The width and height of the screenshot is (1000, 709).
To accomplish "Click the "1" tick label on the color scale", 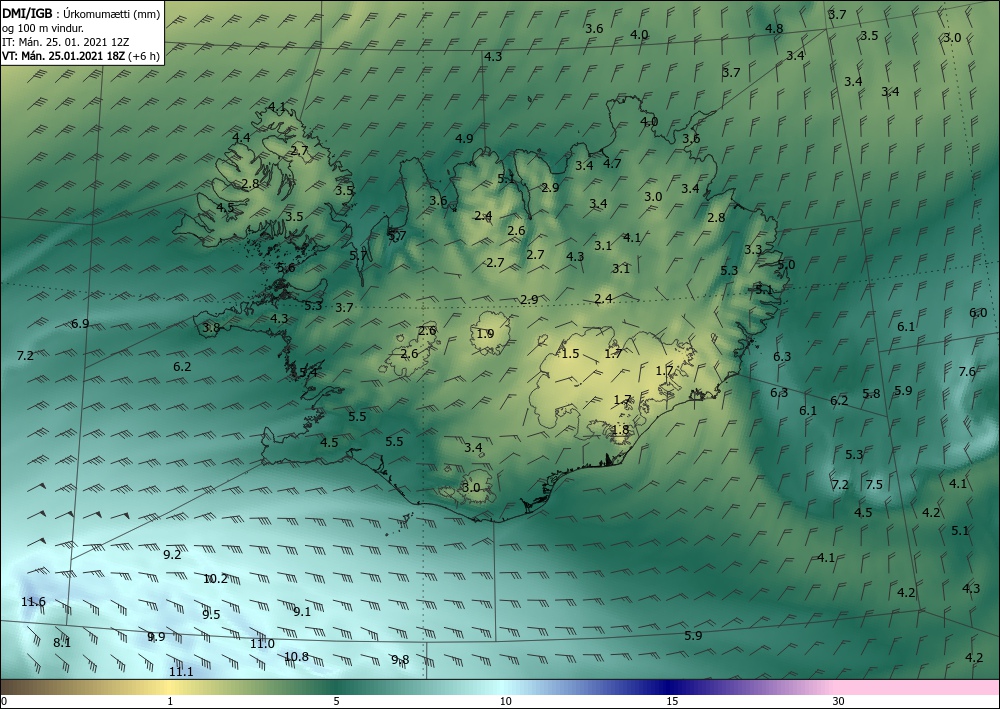I will click(170, 701).
